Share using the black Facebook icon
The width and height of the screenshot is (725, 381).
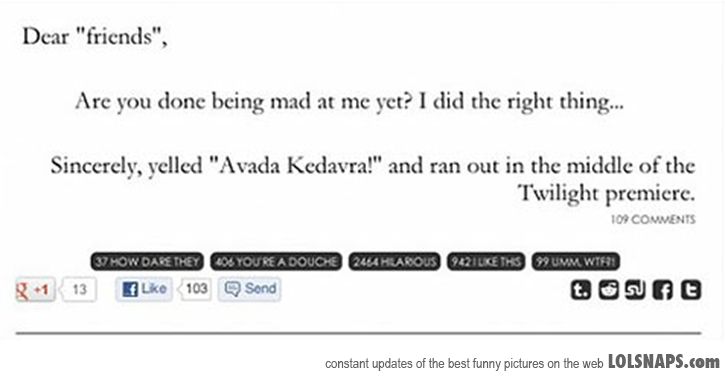tap(663, 290)
